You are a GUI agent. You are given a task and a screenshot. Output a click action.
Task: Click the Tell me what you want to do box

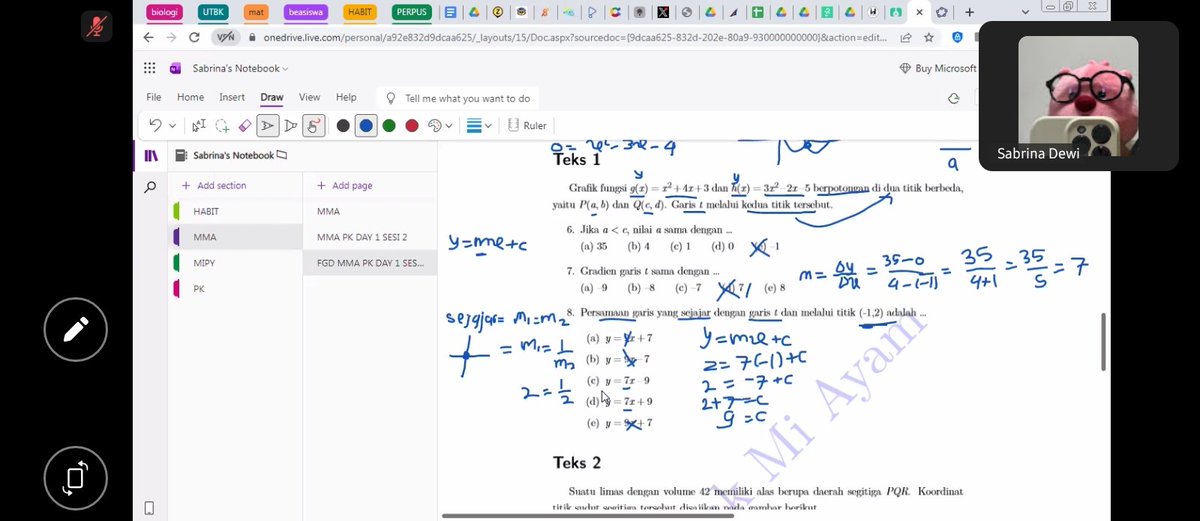[458, 98]
